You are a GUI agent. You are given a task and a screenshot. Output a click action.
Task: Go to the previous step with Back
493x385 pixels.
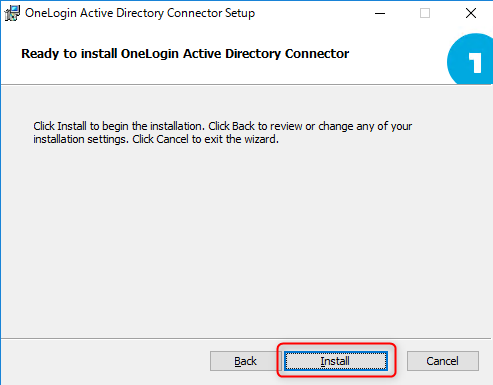245,361
